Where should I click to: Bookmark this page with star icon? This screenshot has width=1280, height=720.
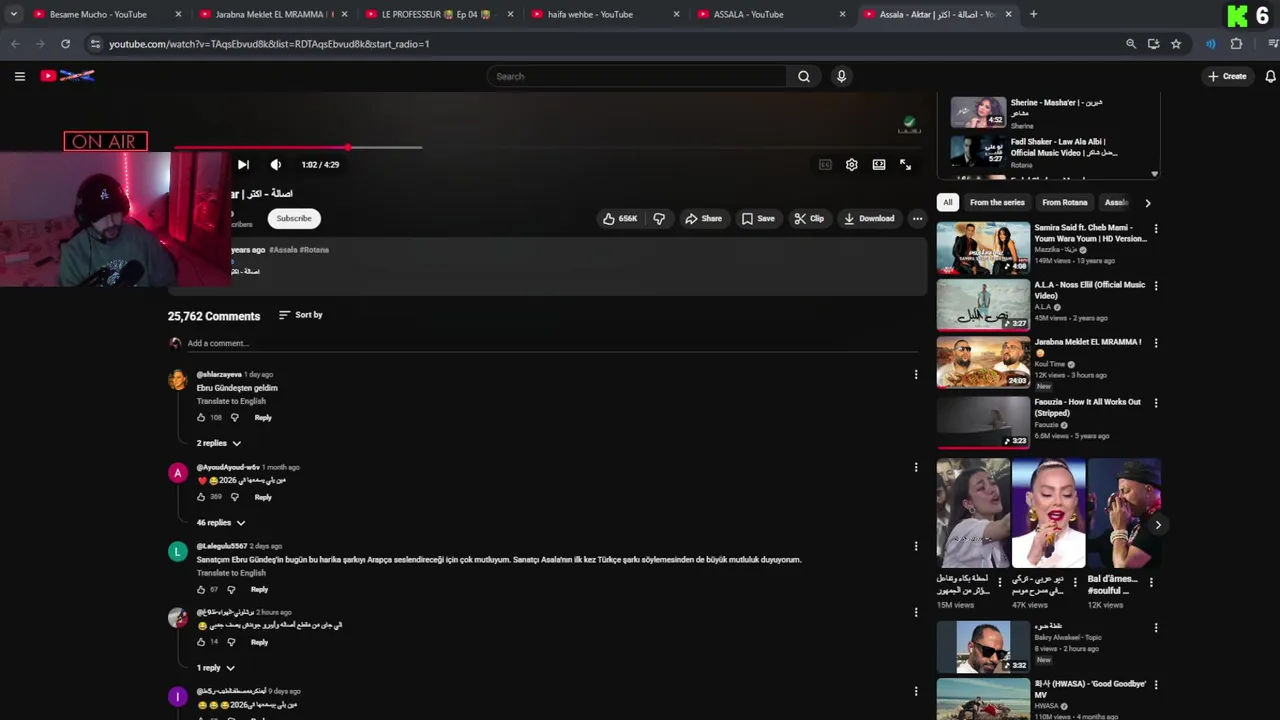[x=1176, y=44]
